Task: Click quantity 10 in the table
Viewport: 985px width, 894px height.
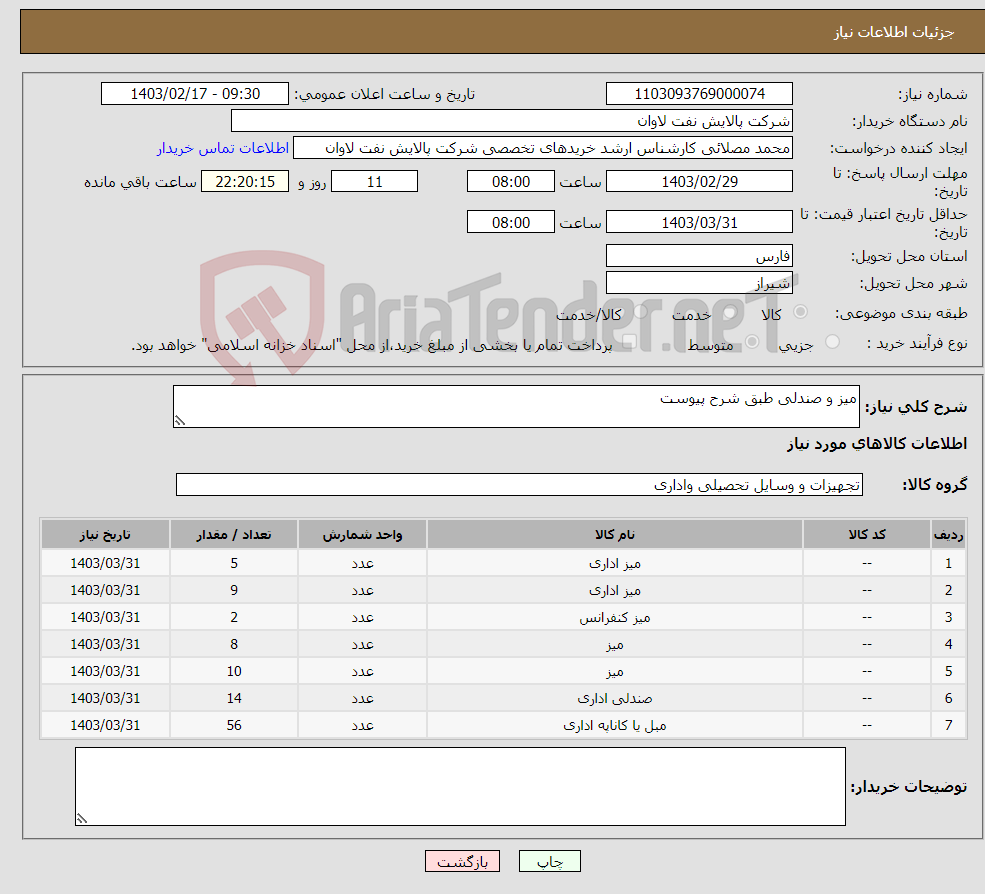Action: (234, 671)
